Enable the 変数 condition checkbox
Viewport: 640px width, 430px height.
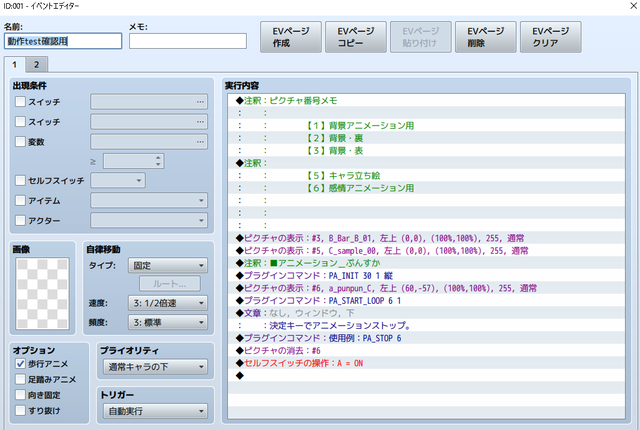point(20,142)
